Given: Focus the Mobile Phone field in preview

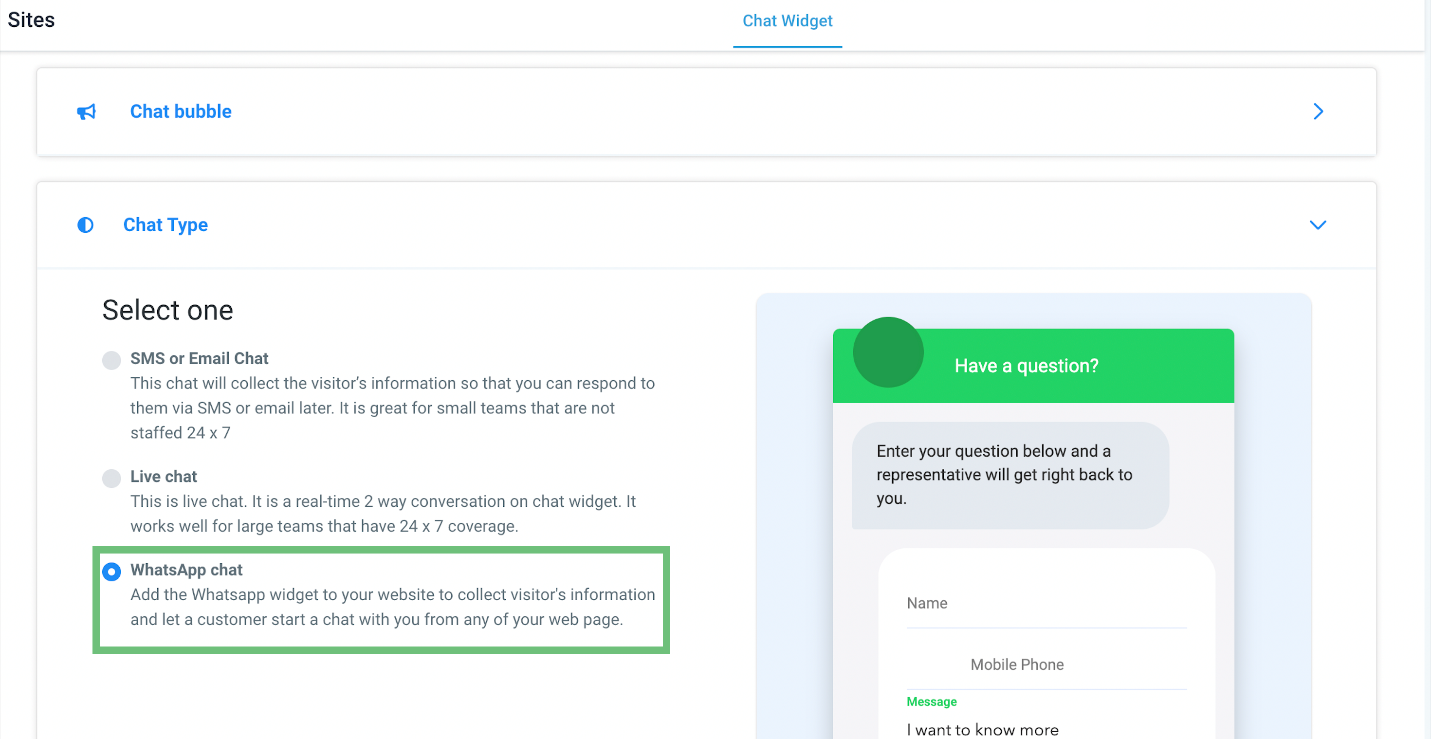Looking at the screenshot, I should tap(1046, 665).
